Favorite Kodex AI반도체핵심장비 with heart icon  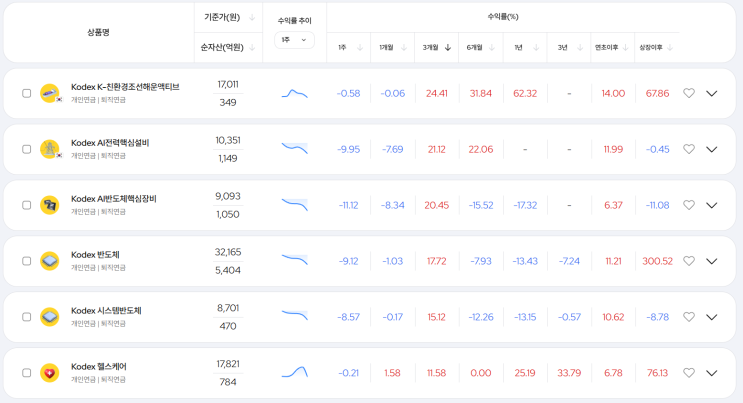pos(689,205)
